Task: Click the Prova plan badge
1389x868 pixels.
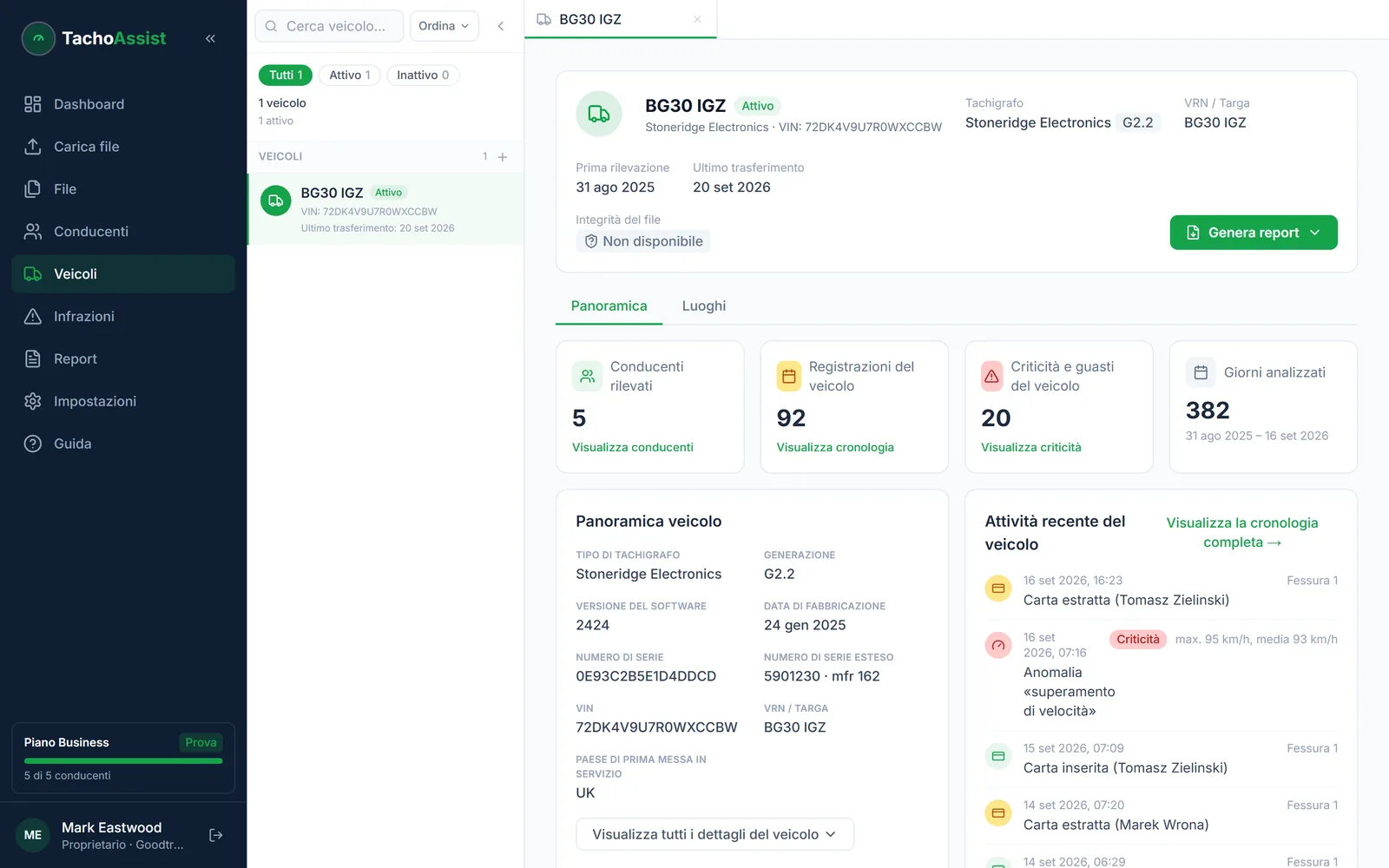Action: pyautogui.click(x=201, y=743)
